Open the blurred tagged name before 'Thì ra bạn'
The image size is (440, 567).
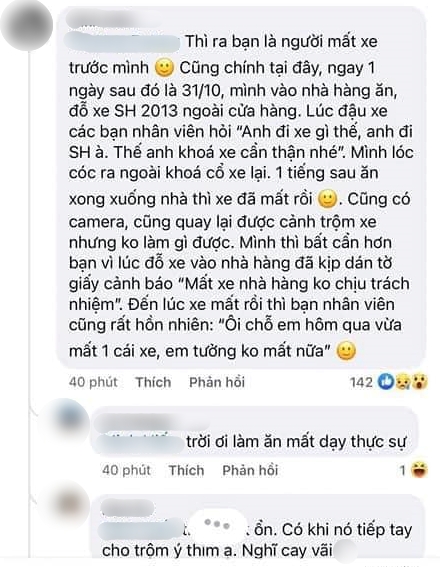pos(122,43)
